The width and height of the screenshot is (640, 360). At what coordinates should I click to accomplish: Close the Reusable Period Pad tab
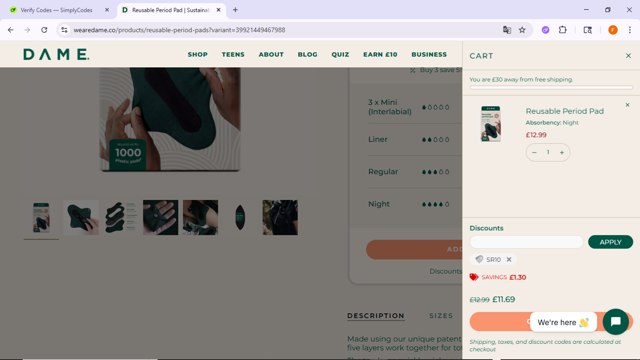218,10
